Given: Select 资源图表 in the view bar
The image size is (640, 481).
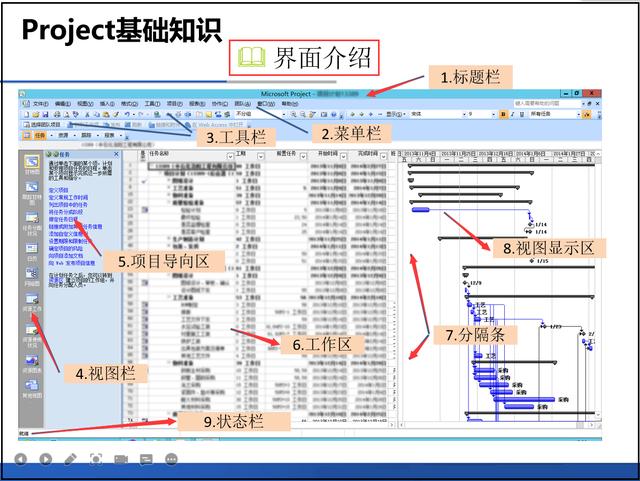Looking at the screenshot, I should 32,363.
